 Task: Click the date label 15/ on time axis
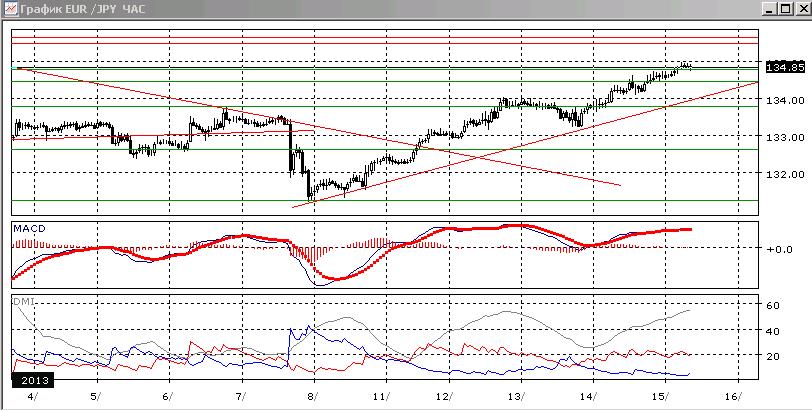pyautogui.click(x=660, y=396)
